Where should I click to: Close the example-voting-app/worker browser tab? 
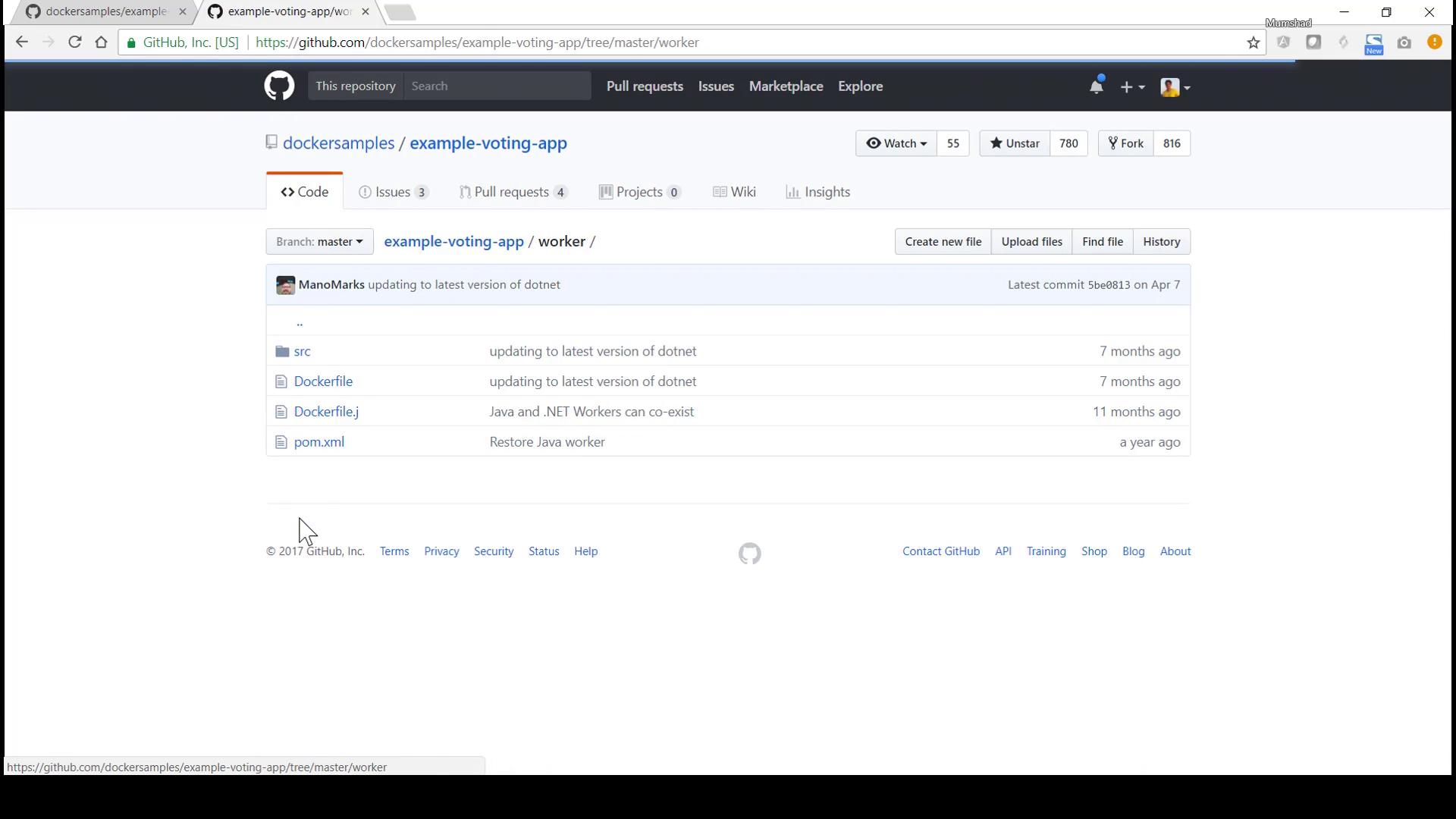click(x=366, y=12)
